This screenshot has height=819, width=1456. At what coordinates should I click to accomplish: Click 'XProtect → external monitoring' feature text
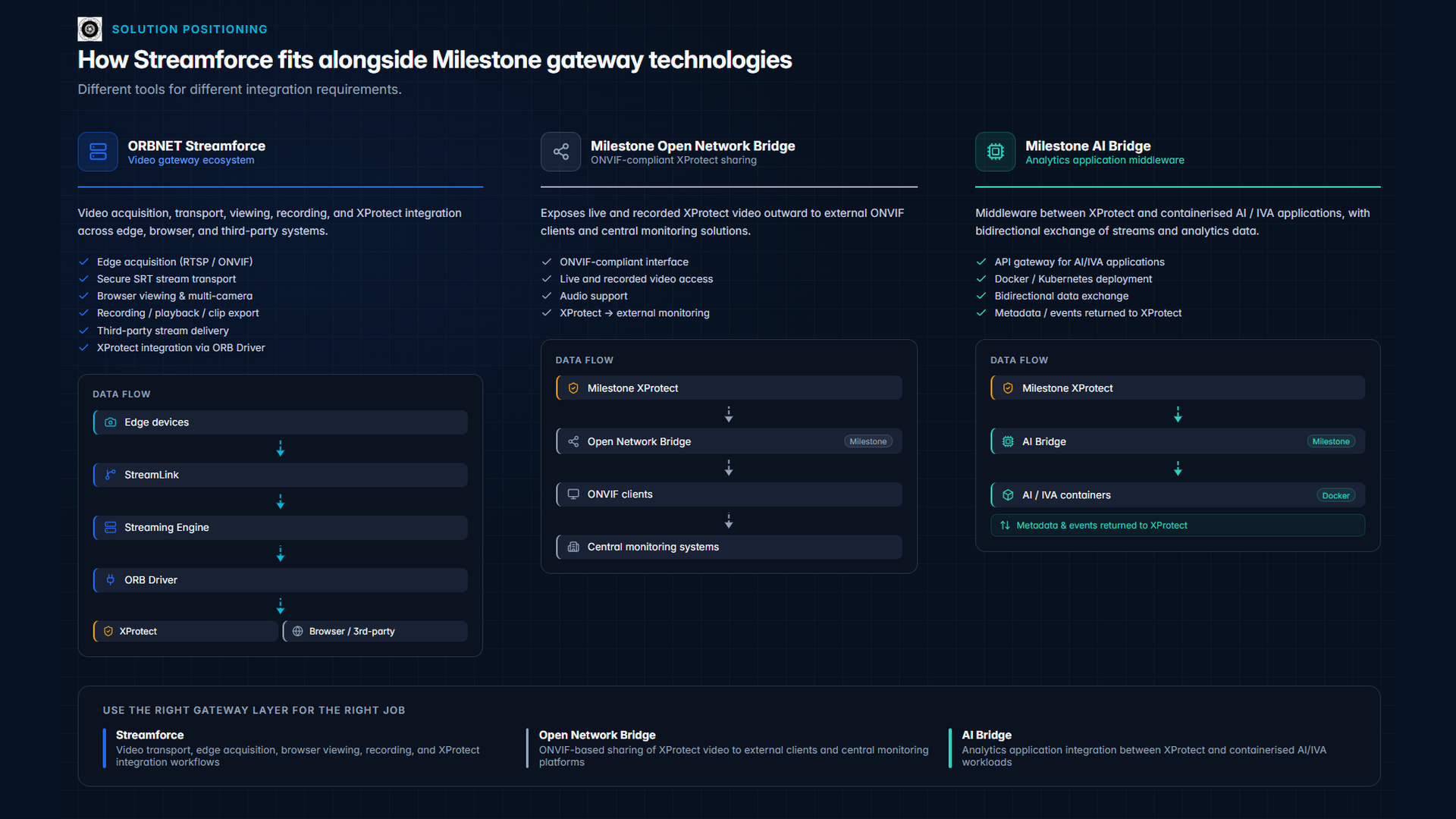(634, 313)
